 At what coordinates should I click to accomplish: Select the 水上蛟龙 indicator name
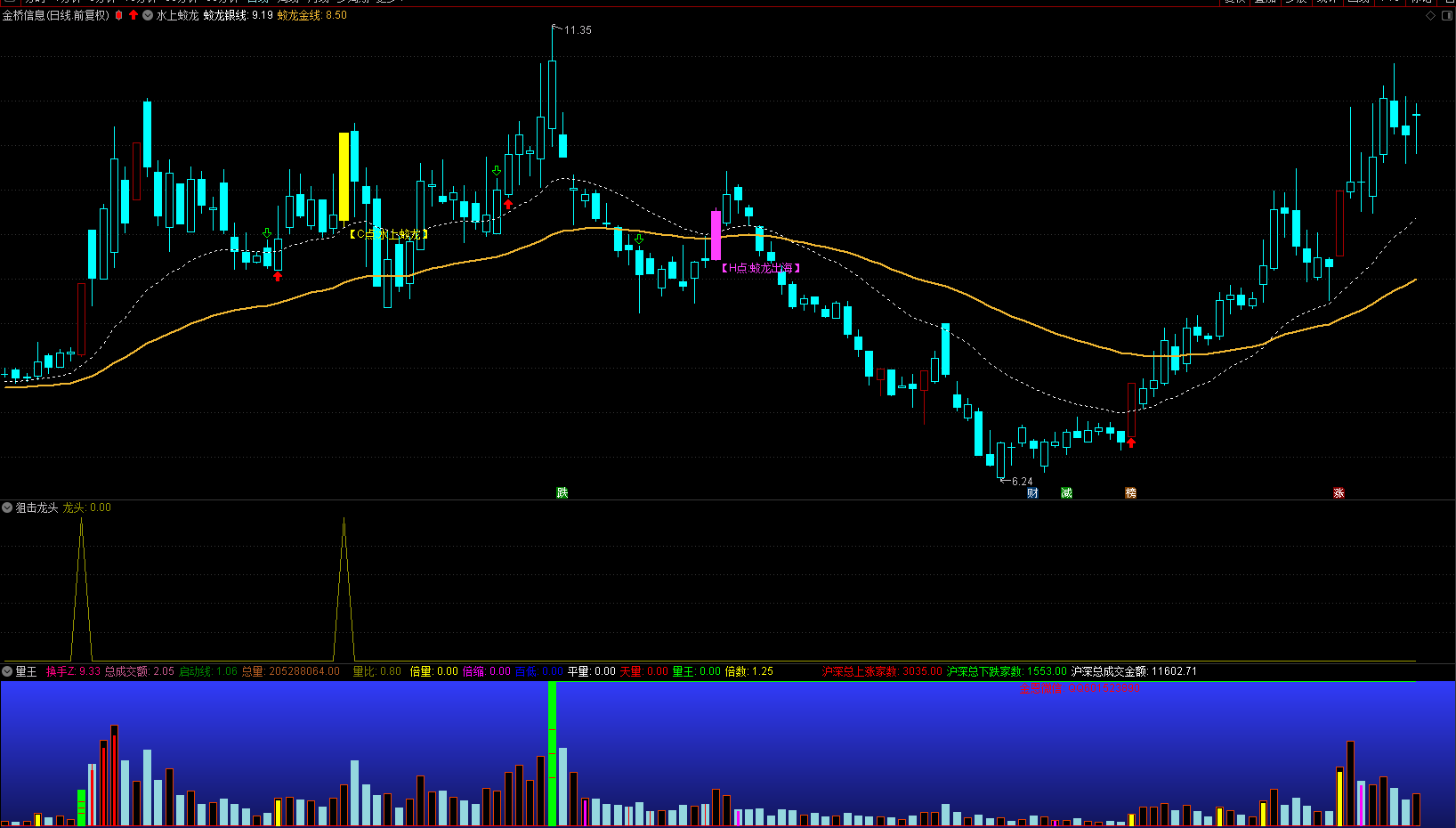click(x=177, y=15)
